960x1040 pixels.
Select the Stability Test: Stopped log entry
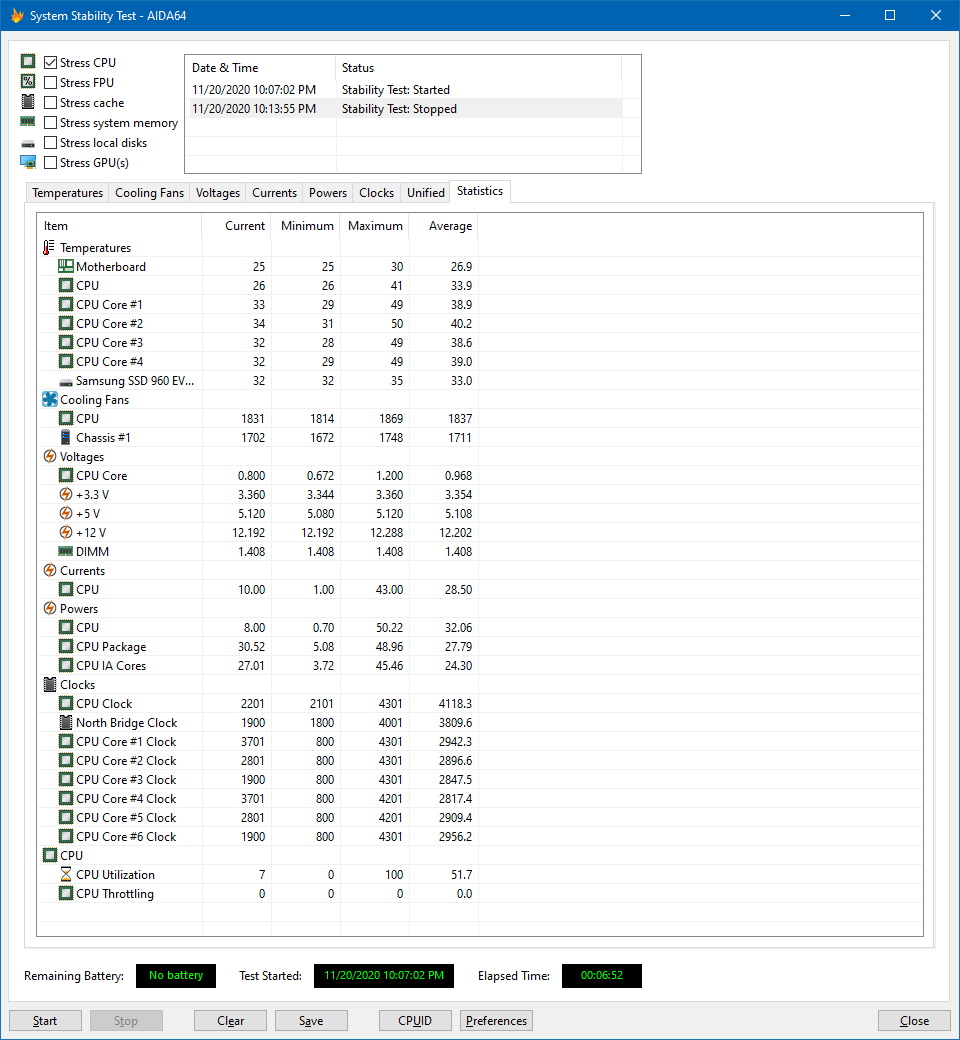point(399,109)
